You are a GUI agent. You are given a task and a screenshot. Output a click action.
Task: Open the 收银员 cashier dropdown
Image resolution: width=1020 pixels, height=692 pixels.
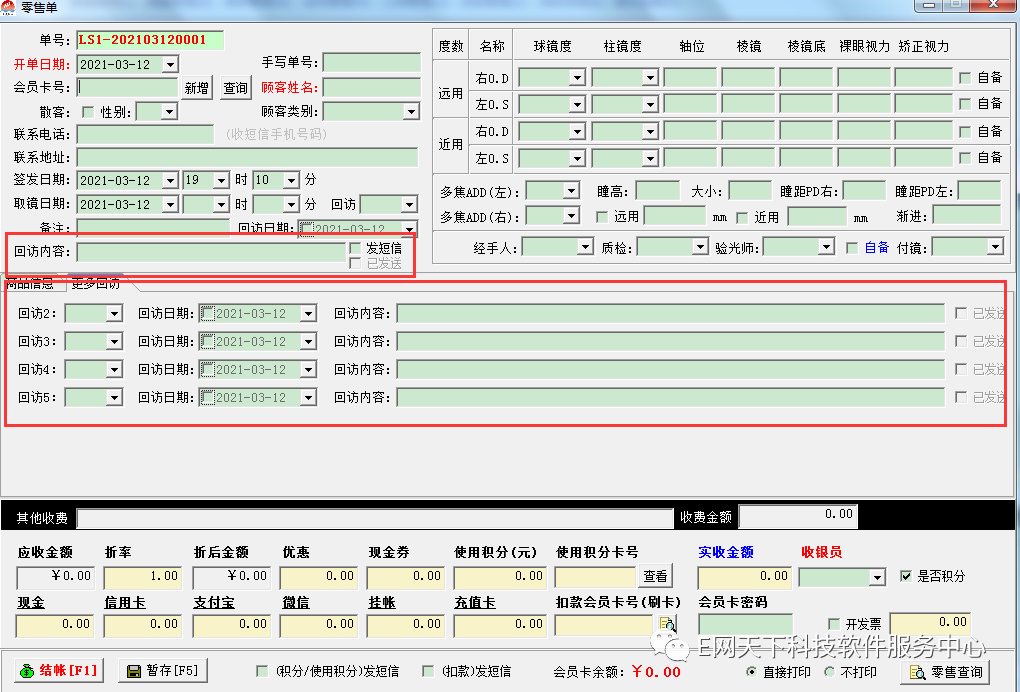(x=877, y=577)
